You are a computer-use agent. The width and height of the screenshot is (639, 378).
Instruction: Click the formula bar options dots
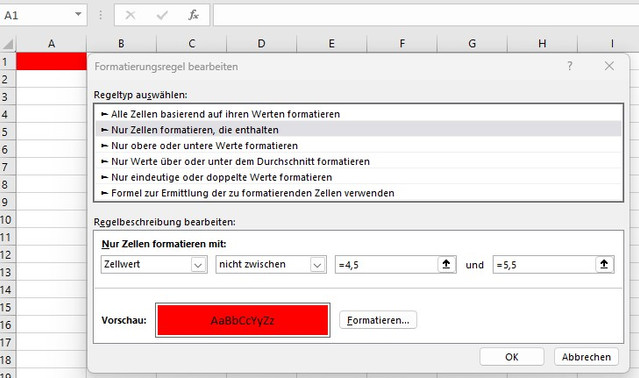click(101, 15)
